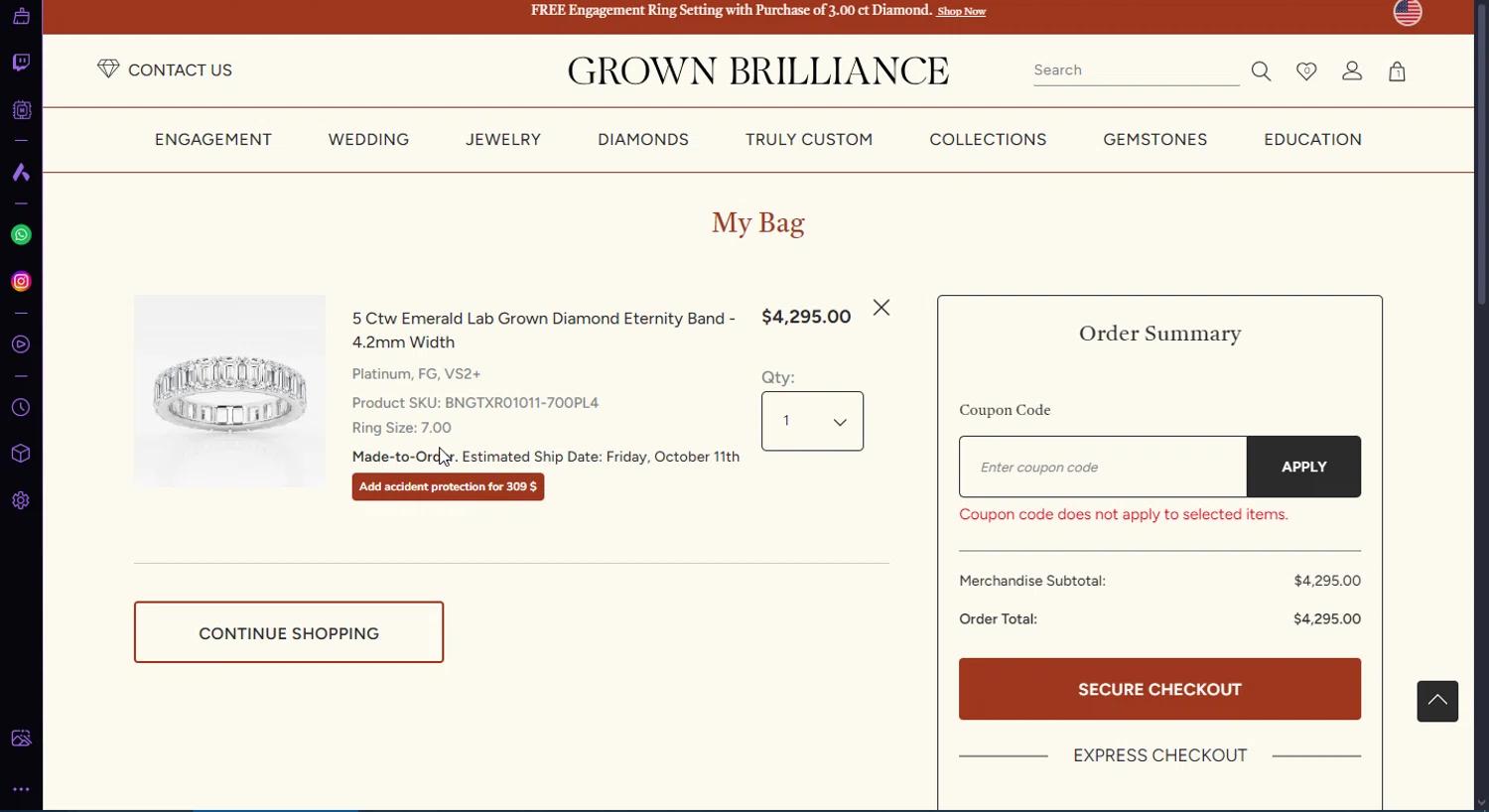Open the Diamonds menu

tap(643, 140)
